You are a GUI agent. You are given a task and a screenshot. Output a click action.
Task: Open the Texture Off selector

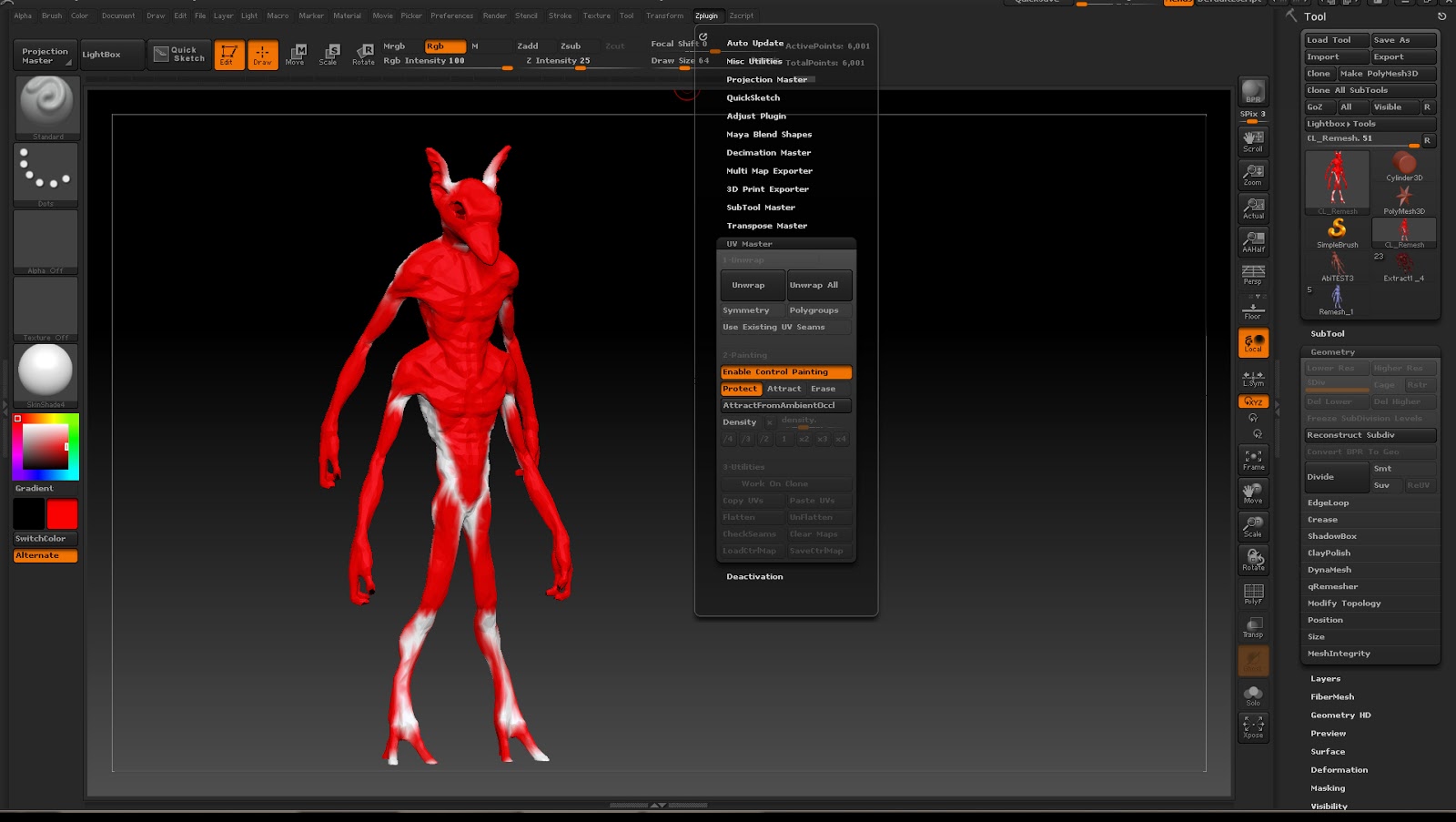(x=46, y=310)
